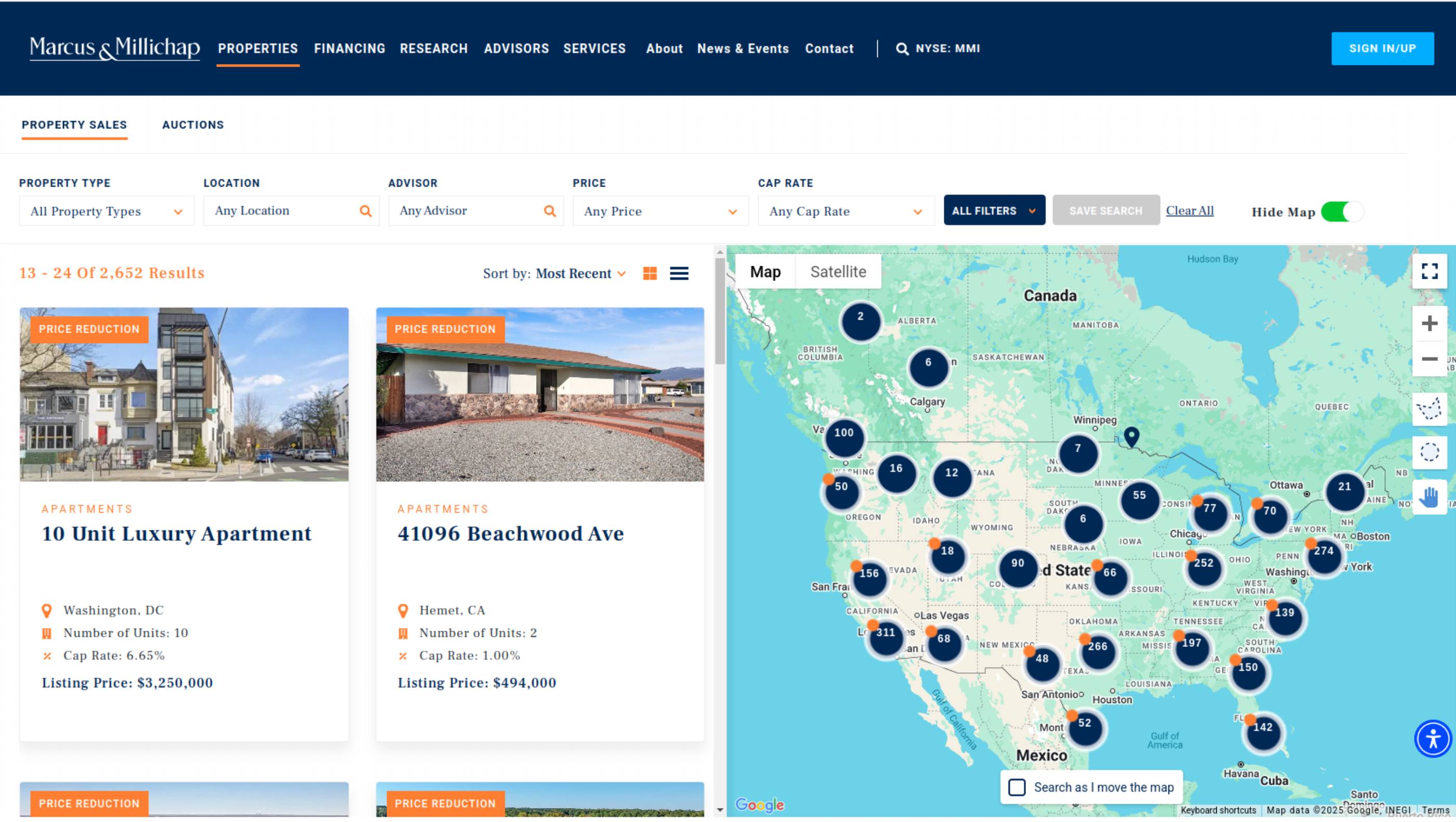This screenshot has height=822, width=1456.
Task: Click the results list scrollbar thumb
Action: 720,311
